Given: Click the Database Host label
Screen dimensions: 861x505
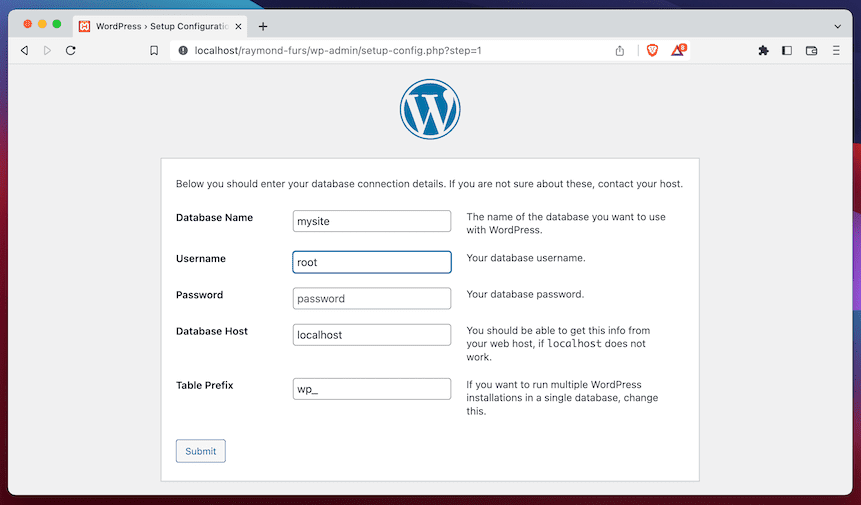Looking at the screenshot, I should pyautogui.click(x=211, y=331).
